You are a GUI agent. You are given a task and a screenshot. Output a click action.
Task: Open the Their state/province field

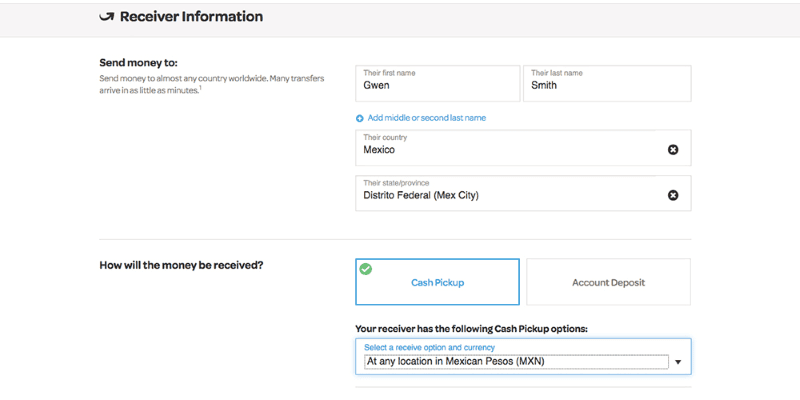[510, 194]
